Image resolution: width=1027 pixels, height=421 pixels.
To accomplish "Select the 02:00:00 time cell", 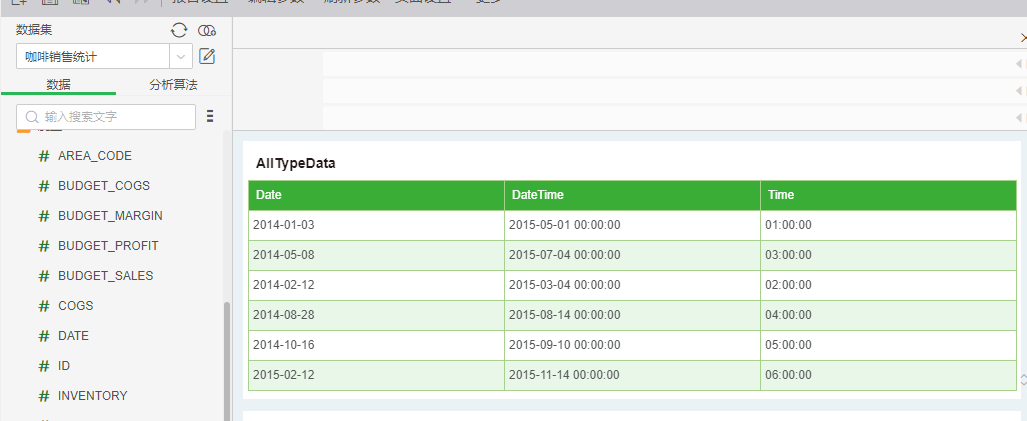I will click(x=888, y=285).
